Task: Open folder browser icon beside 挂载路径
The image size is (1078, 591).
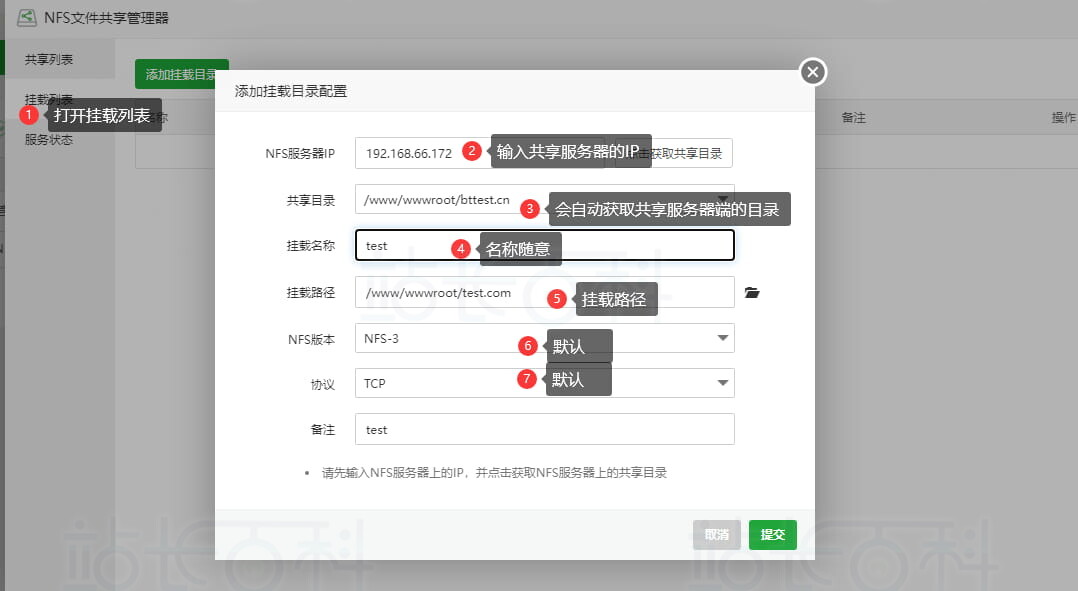Action: tap(752, 293)
